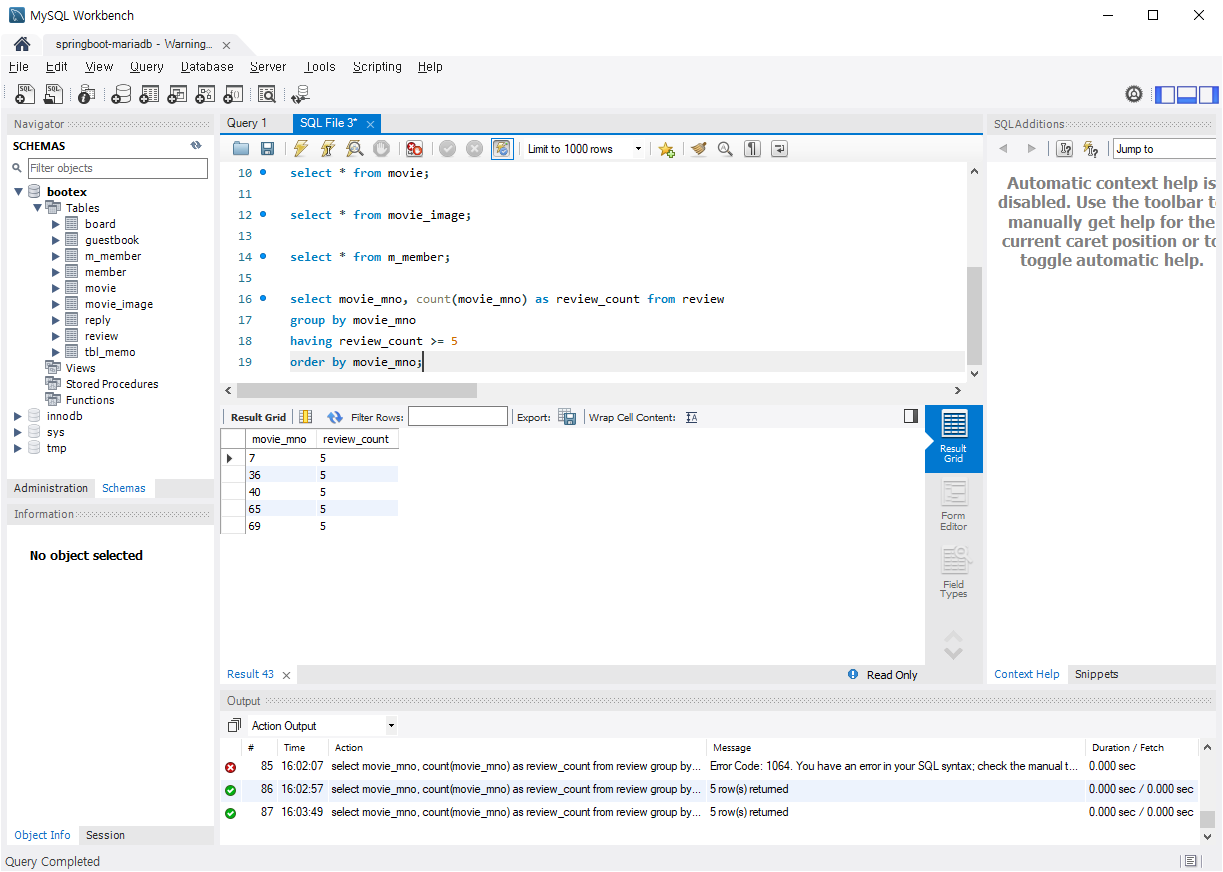Execute the statement under the cursor

[327, 149]
